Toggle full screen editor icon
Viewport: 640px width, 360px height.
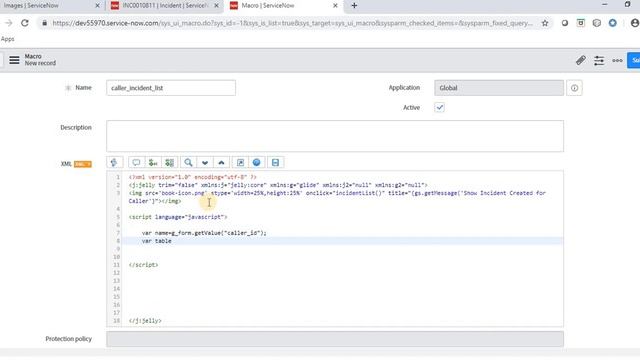pos(240,162)
